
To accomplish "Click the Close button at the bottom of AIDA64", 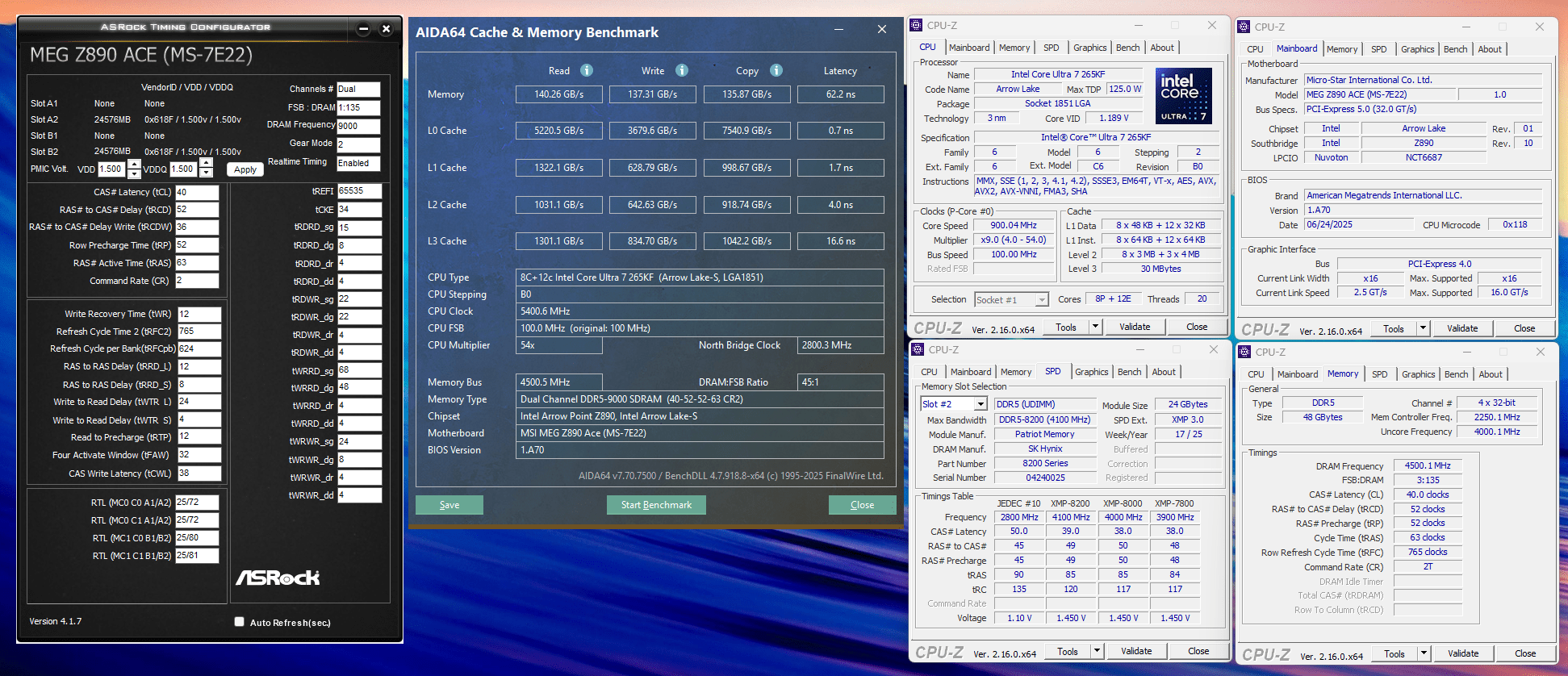I will click(862, 505).
